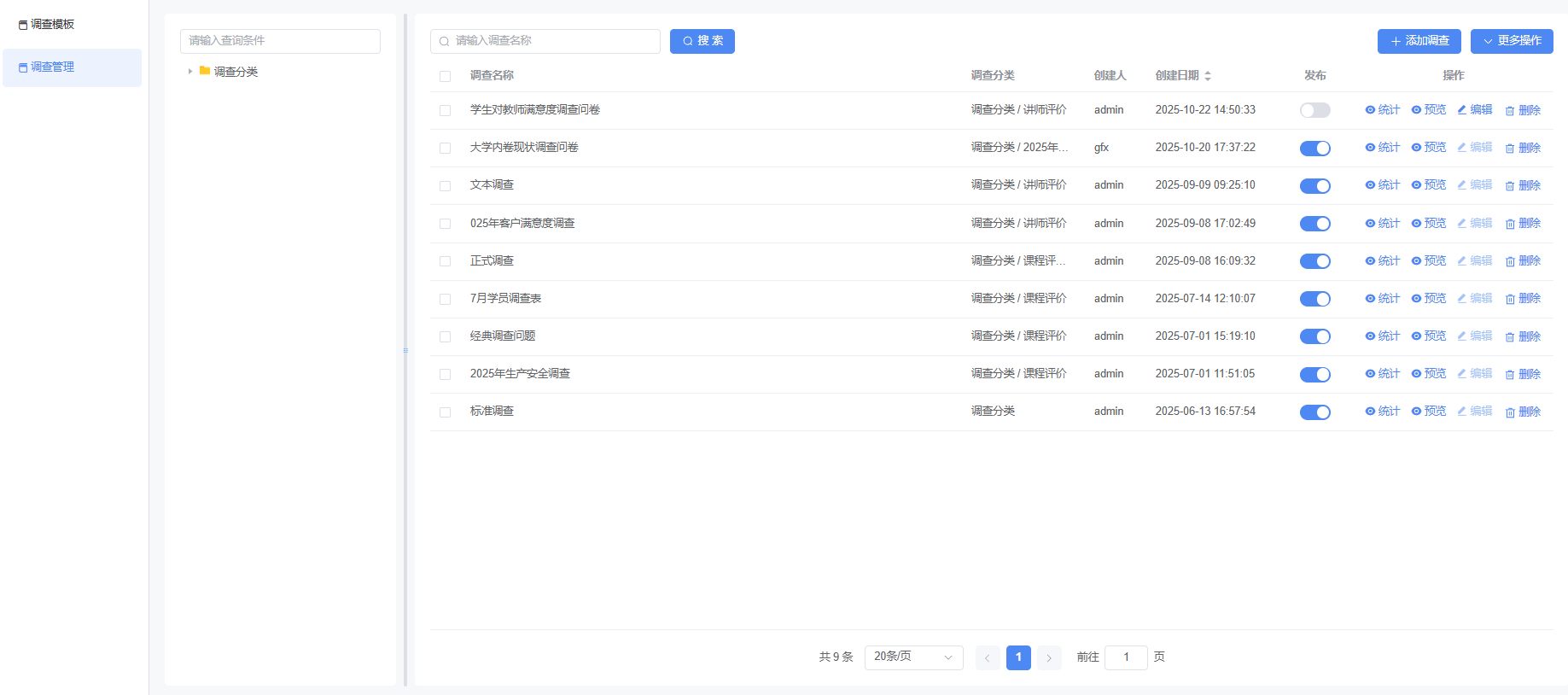Screen dimensions: 1568x695
Task: Edit the 学生对教师满意度调查问卷 survey
Action: tap(1474, 110)
